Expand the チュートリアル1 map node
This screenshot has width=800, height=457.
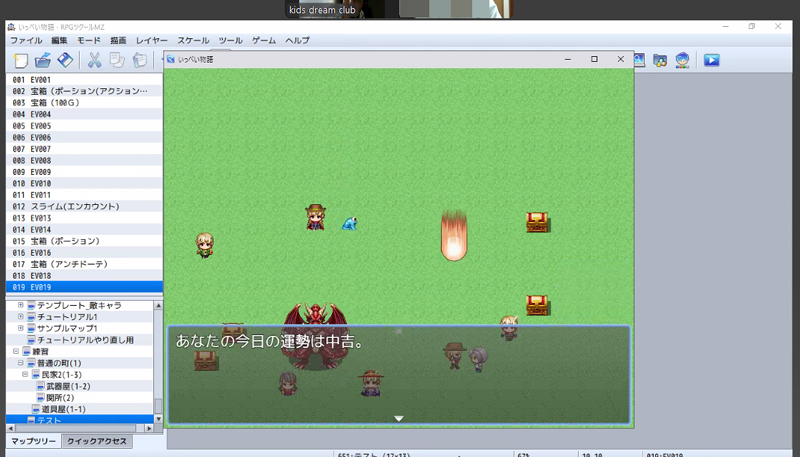tap(20, 317)
